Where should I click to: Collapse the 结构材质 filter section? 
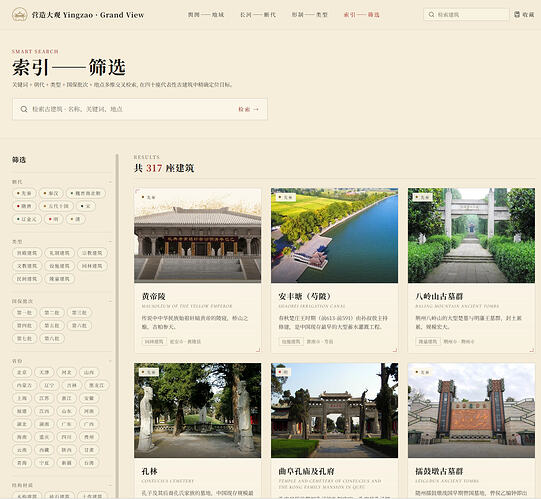coord(110,485)
